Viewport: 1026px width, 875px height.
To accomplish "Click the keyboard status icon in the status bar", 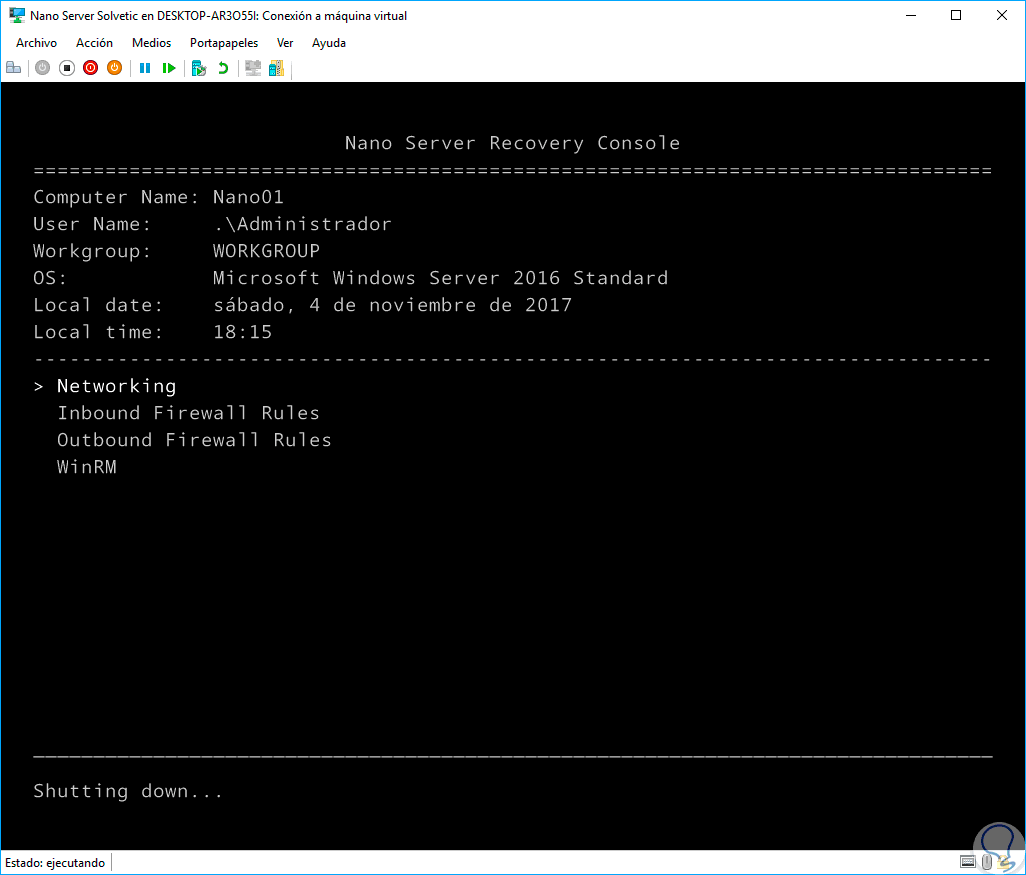I will (x=968, y=862).
